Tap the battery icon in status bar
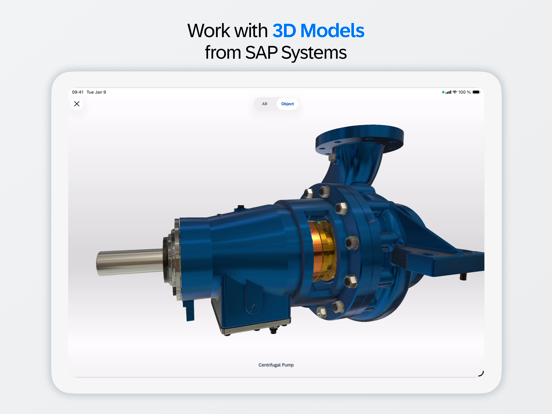The width and height of the screenshot is (552, 414). click(476, 92)
